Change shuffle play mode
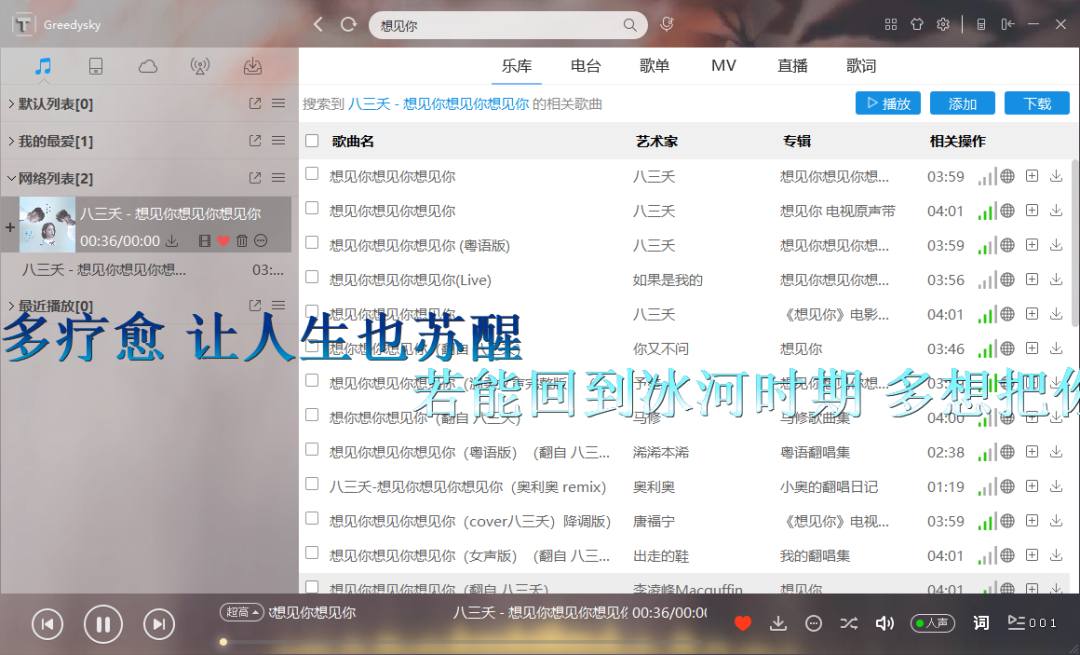1080x655 pixels. (x=849, y=623)
